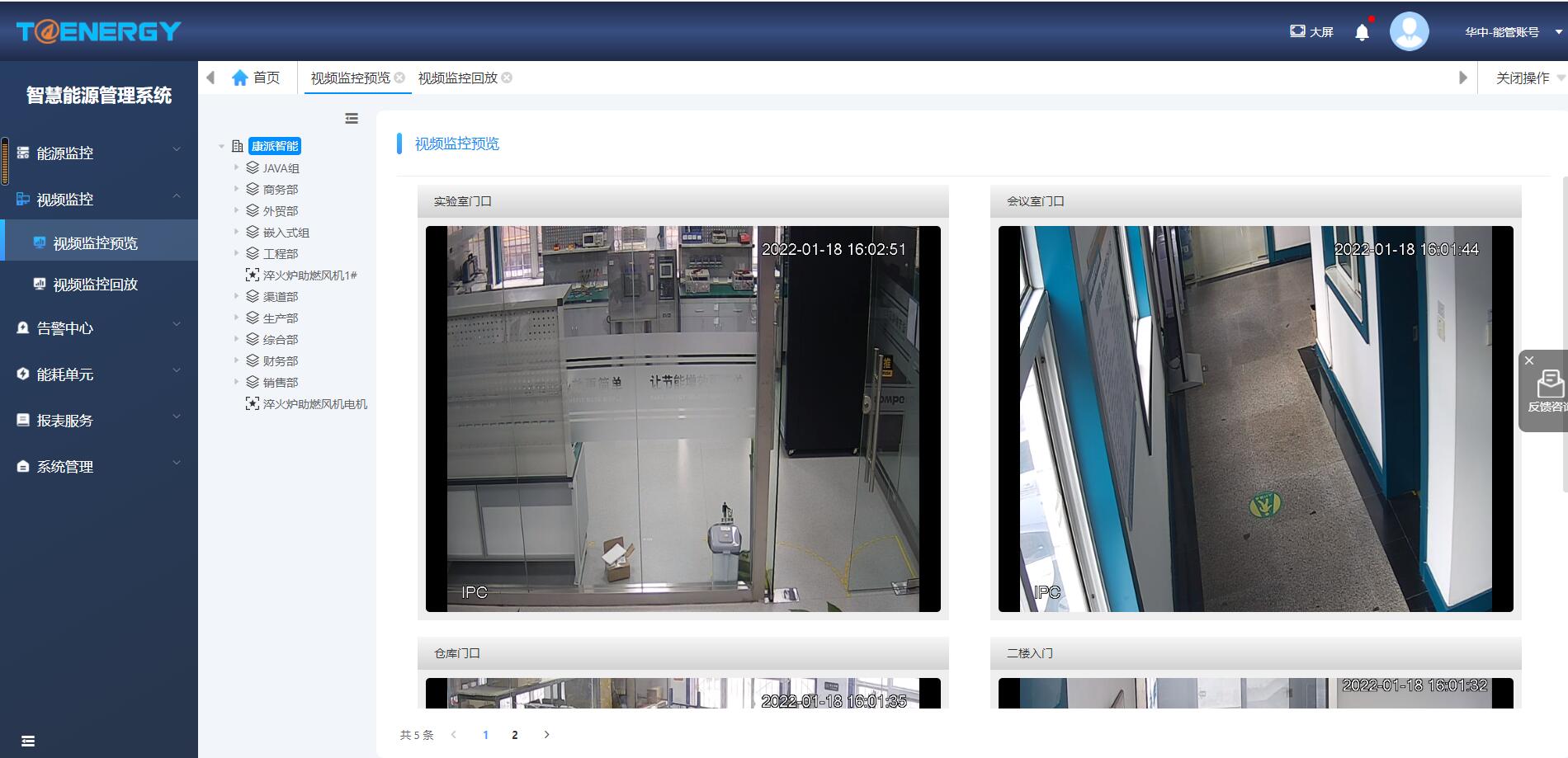Click the T@ENERGY logo
Image resolution: width=1568 pixels, height=758 pixels.
click(98, 31)
